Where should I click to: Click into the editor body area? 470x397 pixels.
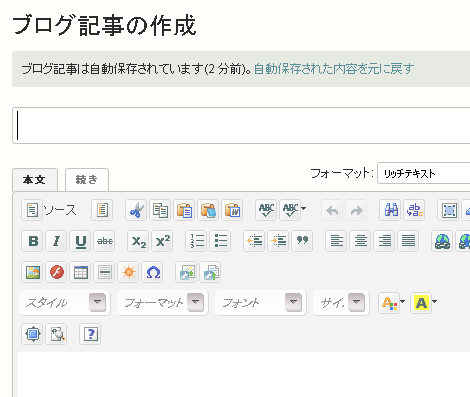(x=244, y=374)
